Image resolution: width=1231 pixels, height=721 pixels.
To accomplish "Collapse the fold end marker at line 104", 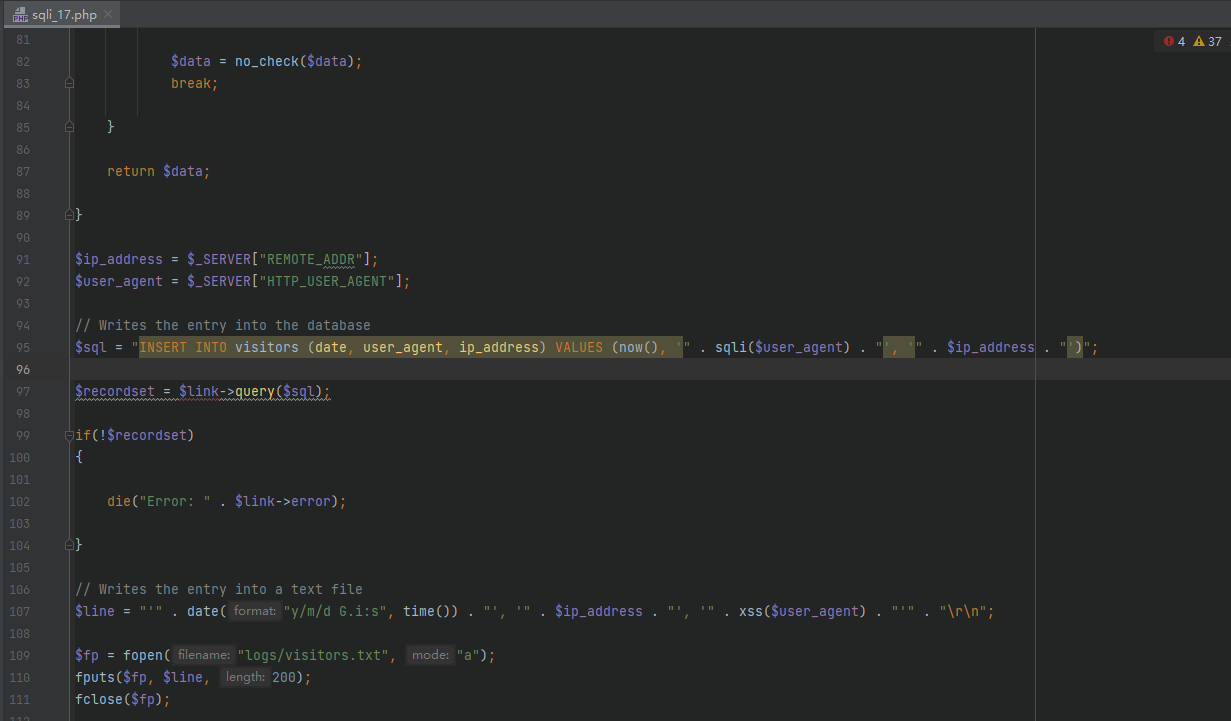I will (x=69, y=546).
